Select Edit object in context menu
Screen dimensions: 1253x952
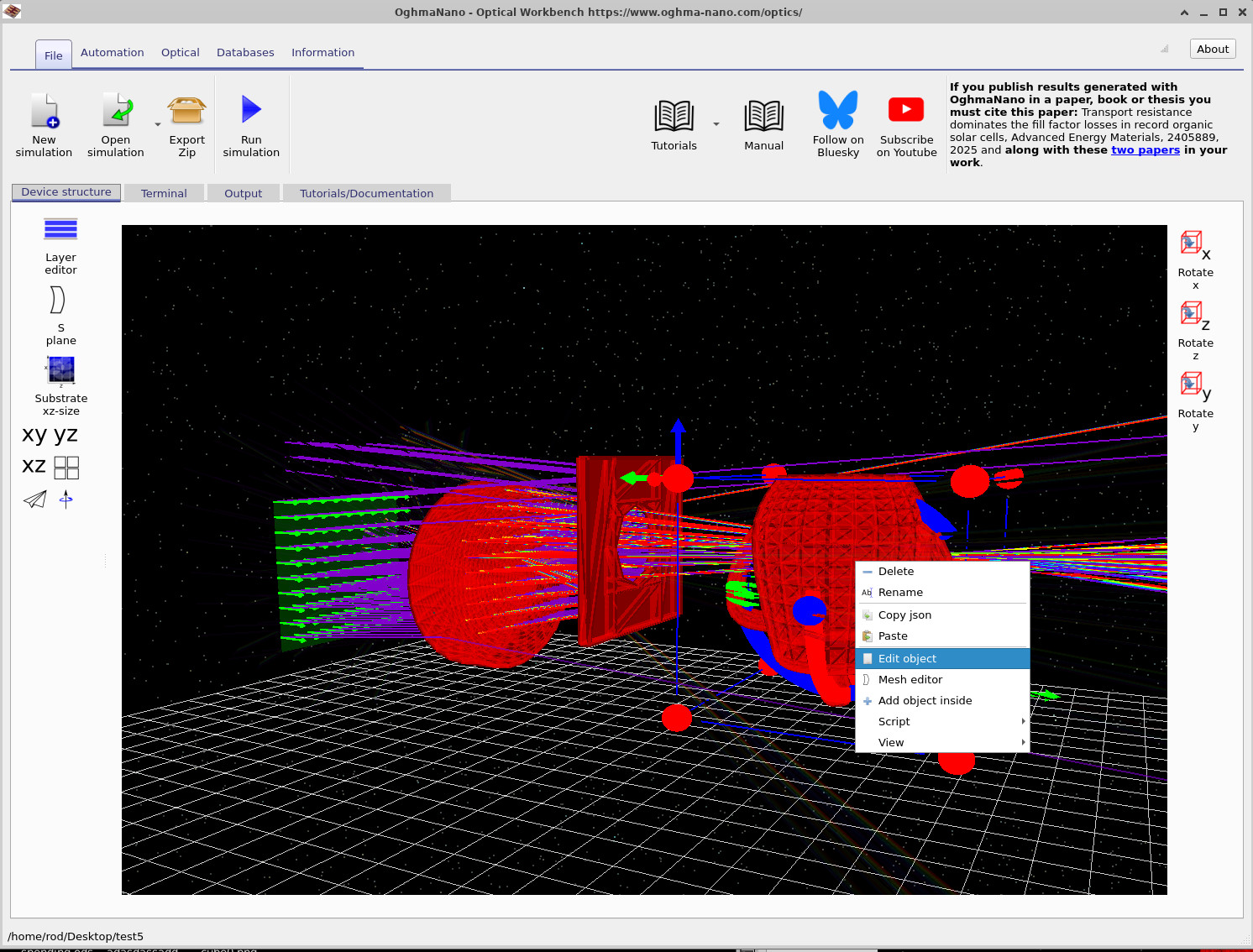[x=907, y=658]
